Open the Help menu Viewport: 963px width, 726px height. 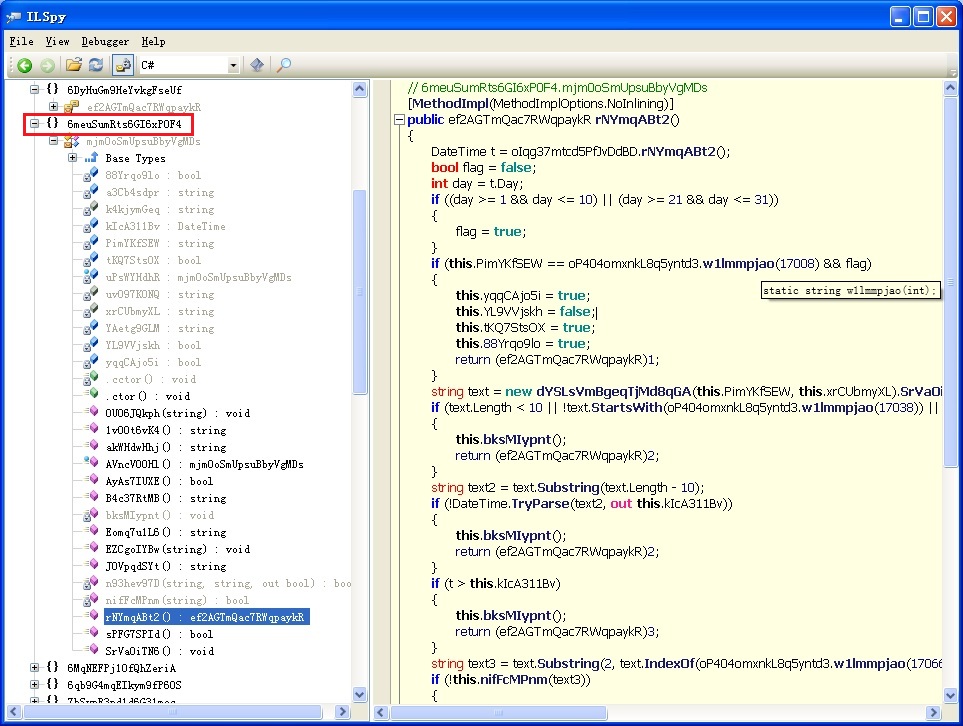(x=153, y=41)
